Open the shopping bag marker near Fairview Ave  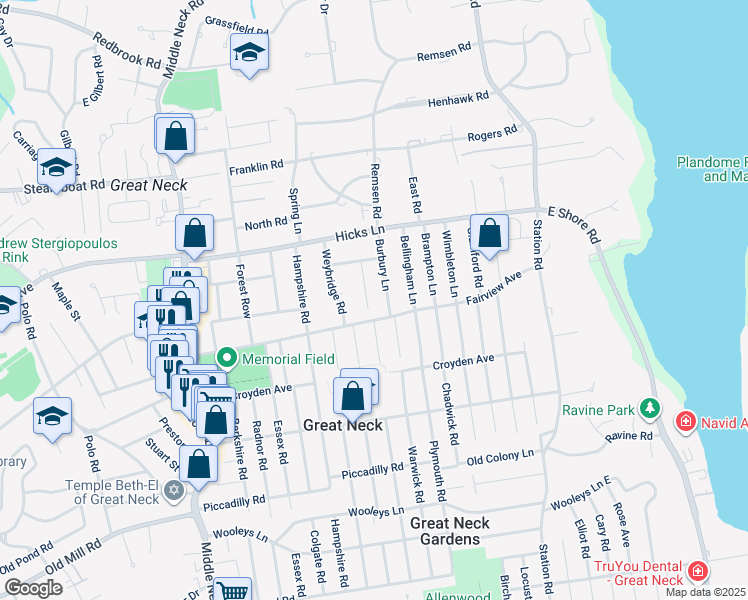pos(489,235)
